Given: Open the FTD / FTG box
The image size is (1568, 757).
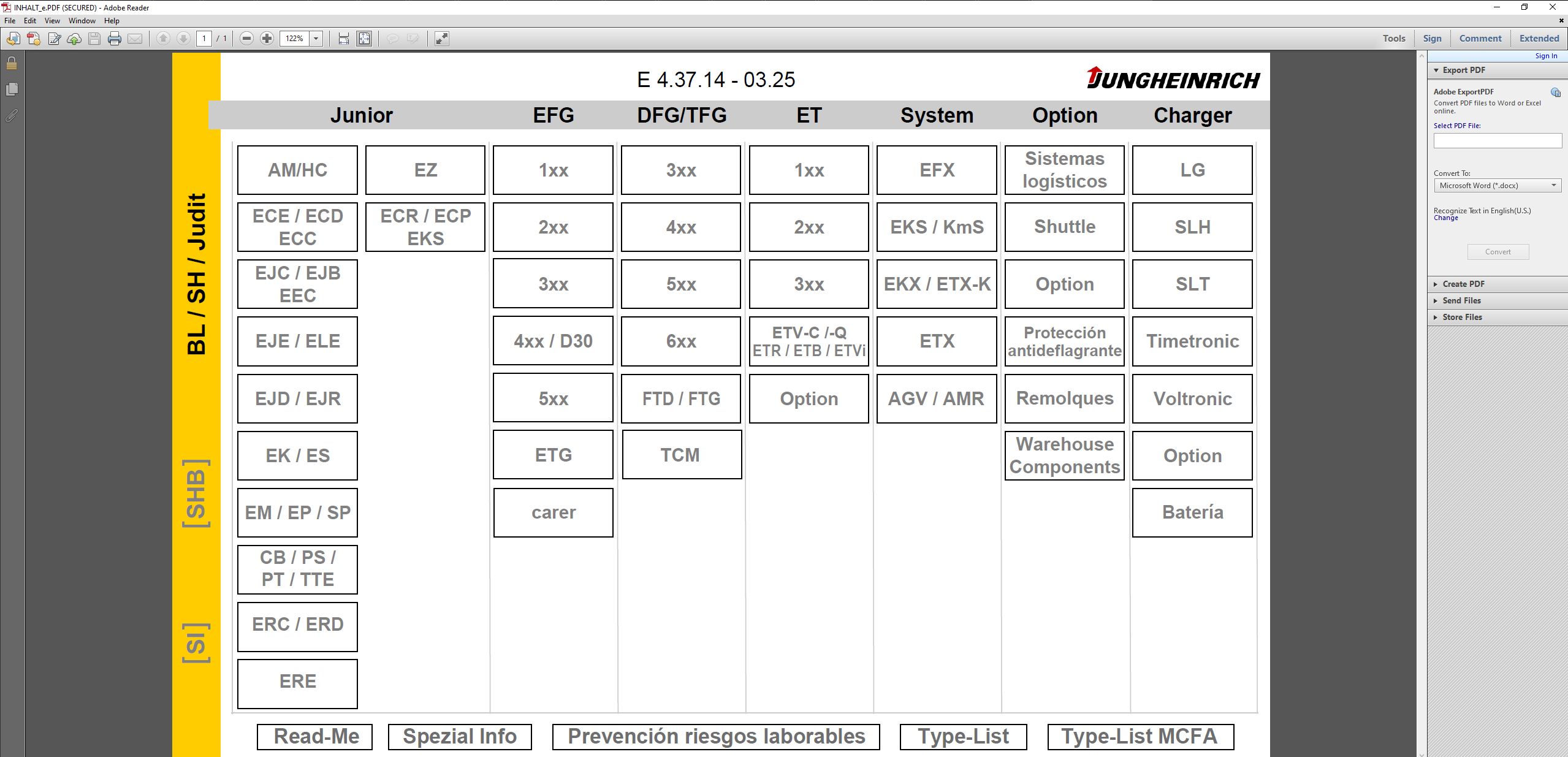Looking at the screenshot, I should pyautogui.click(x=681, y=399).
